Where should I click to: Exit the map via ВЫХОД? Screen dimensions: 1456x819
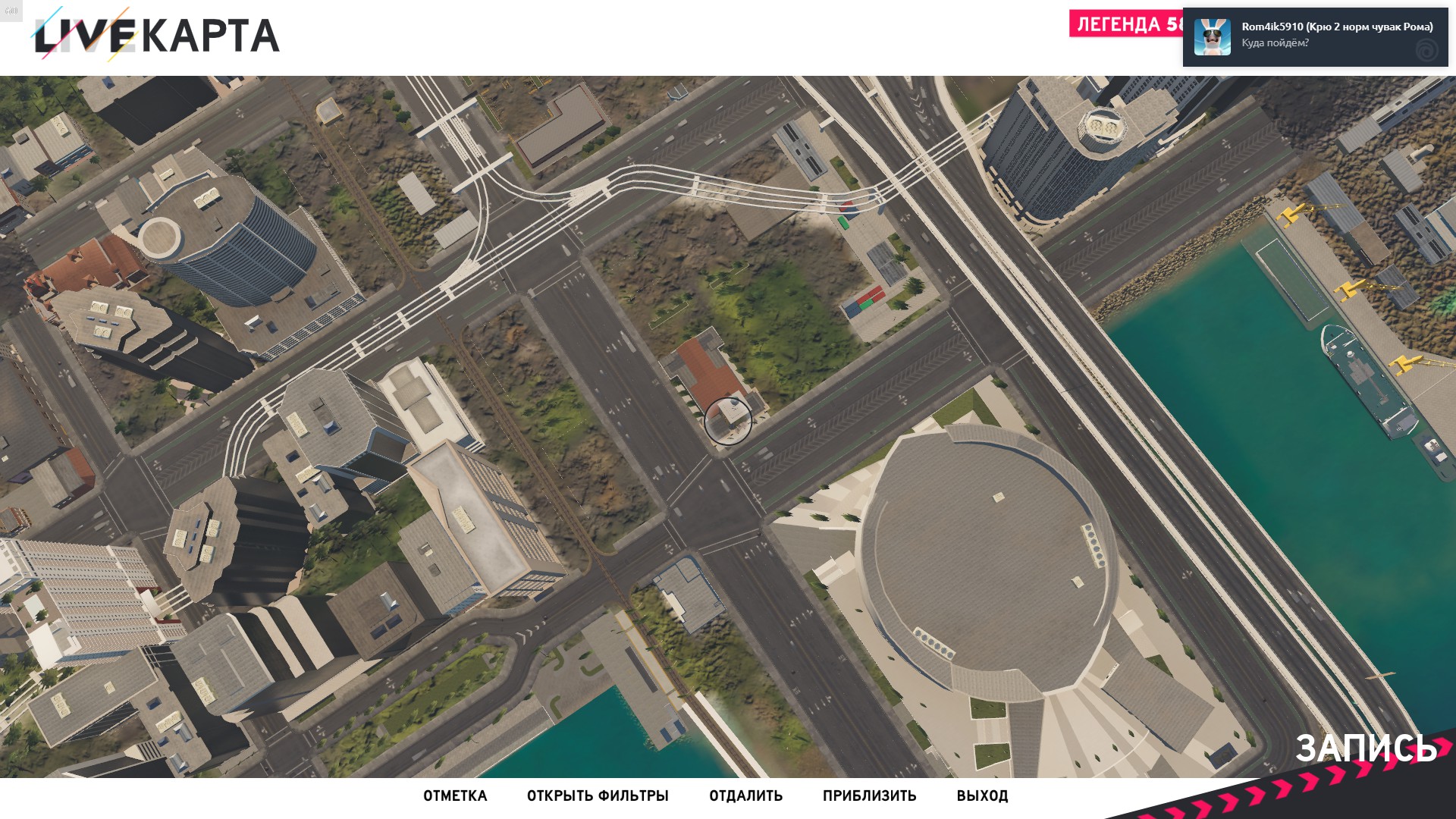(x=982, y=795)
